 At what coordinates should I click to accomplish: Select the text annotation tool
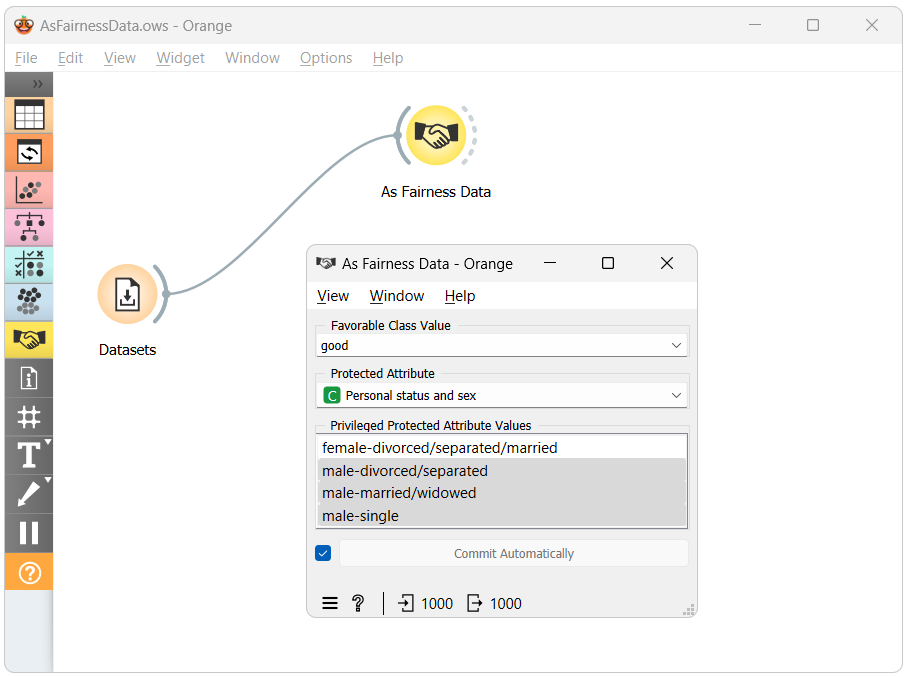pyautogui.click(x=29, y=455)
